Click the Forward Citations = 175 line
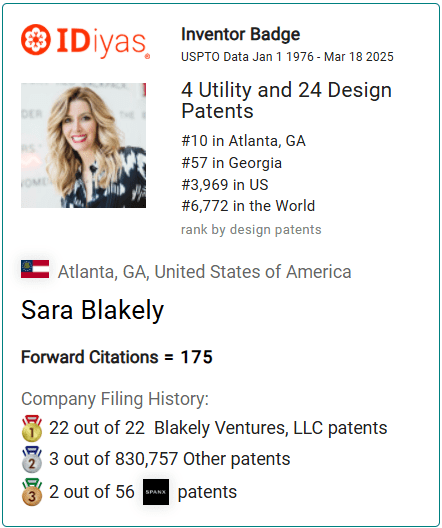This screenshot has width=442, height=528. click(117, 357)
